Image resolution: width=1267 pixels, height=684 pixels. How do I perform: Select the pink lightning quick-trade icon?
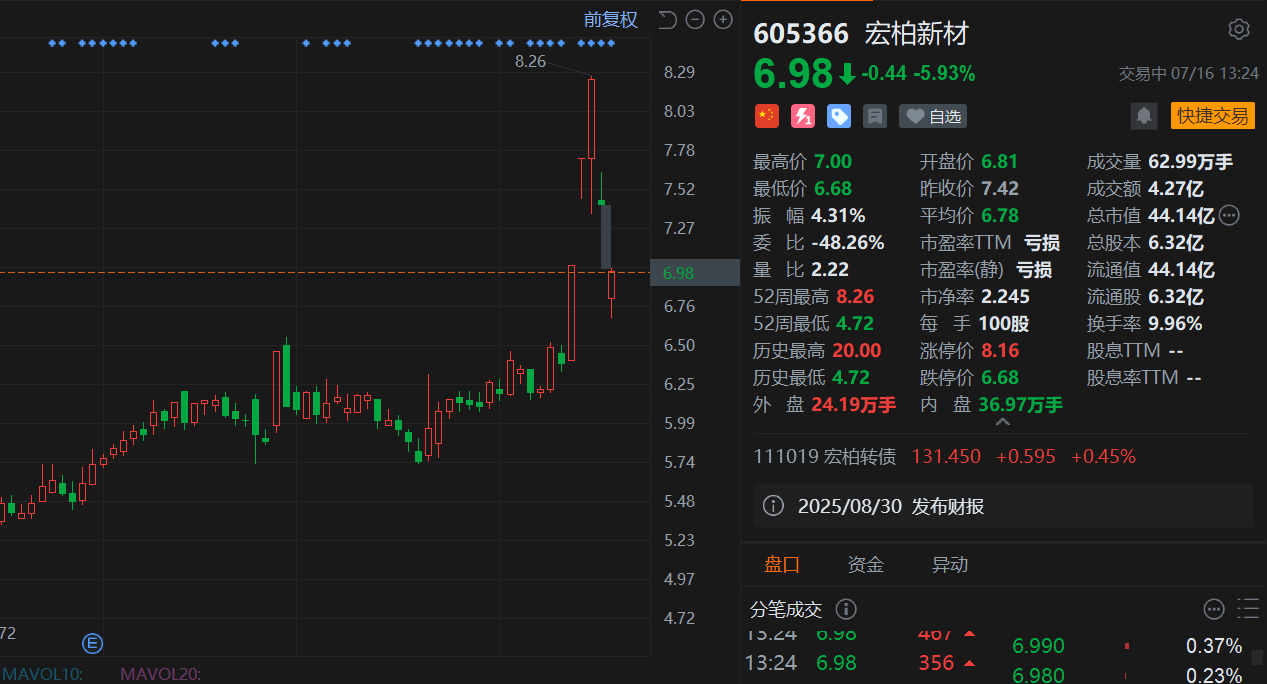[802, 116]
